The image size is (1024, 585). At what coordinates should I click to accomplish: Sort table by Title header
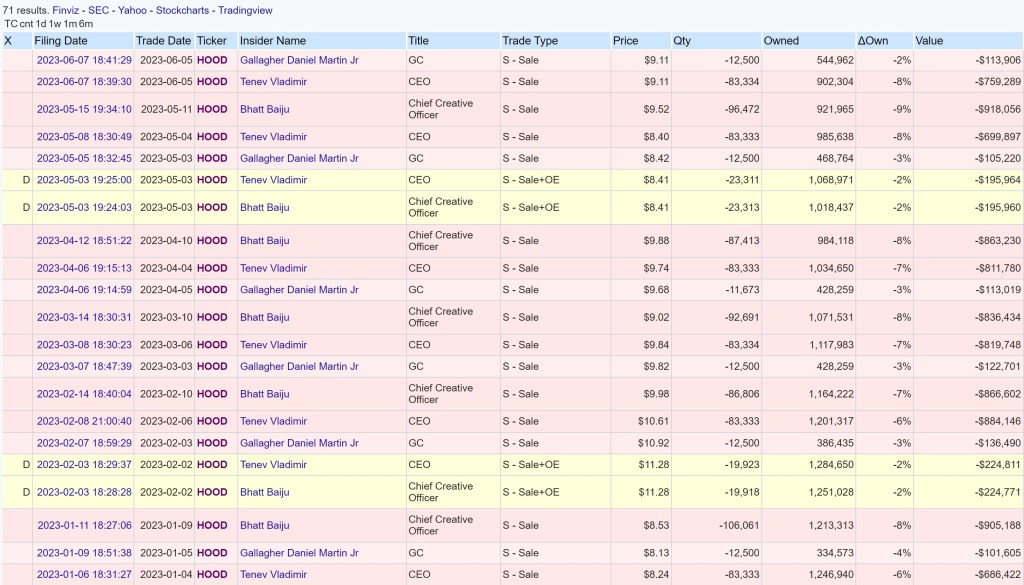[418, 40]
